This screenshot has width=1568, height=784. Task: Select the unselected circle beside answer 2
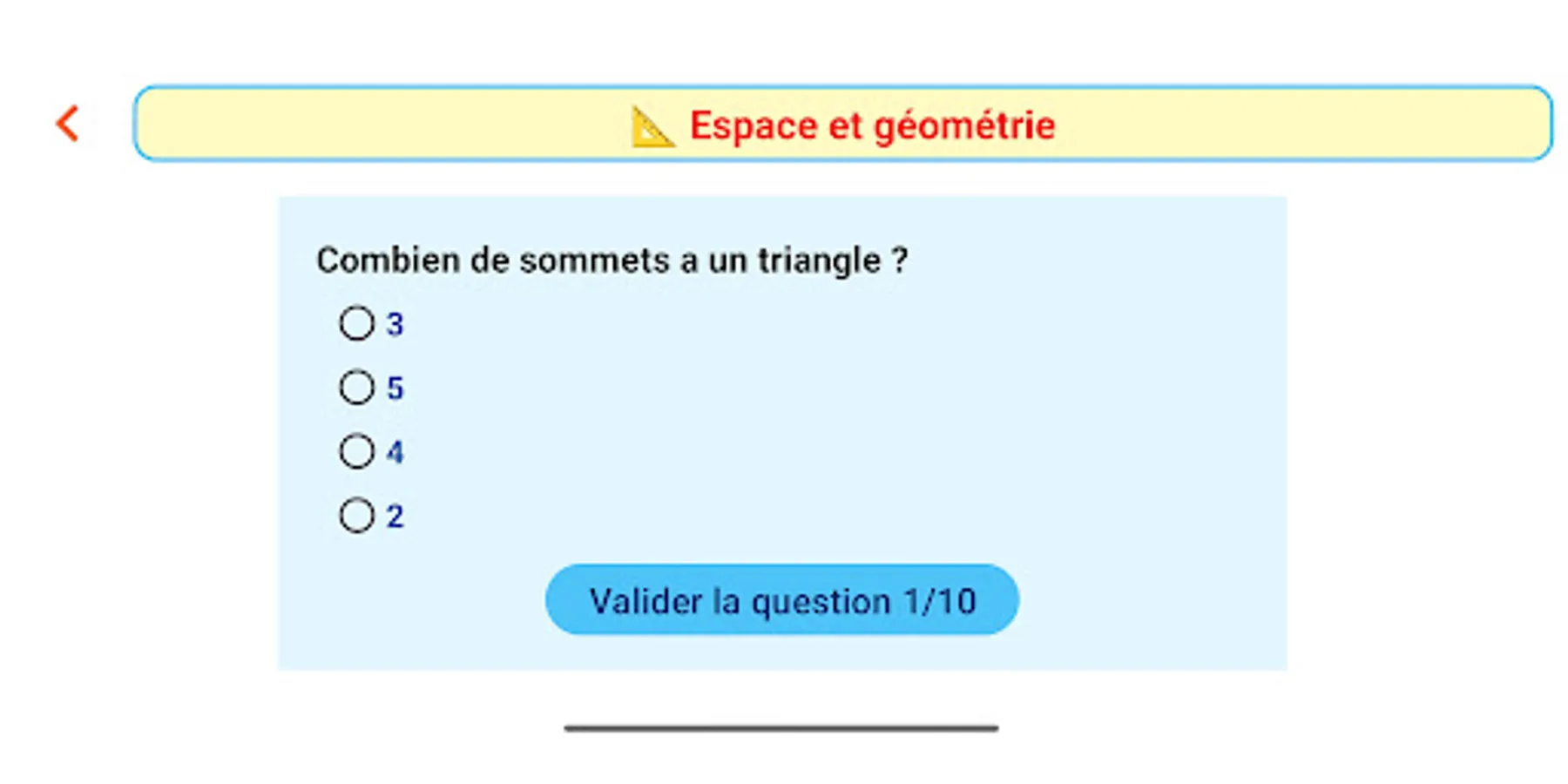(355, 516)
